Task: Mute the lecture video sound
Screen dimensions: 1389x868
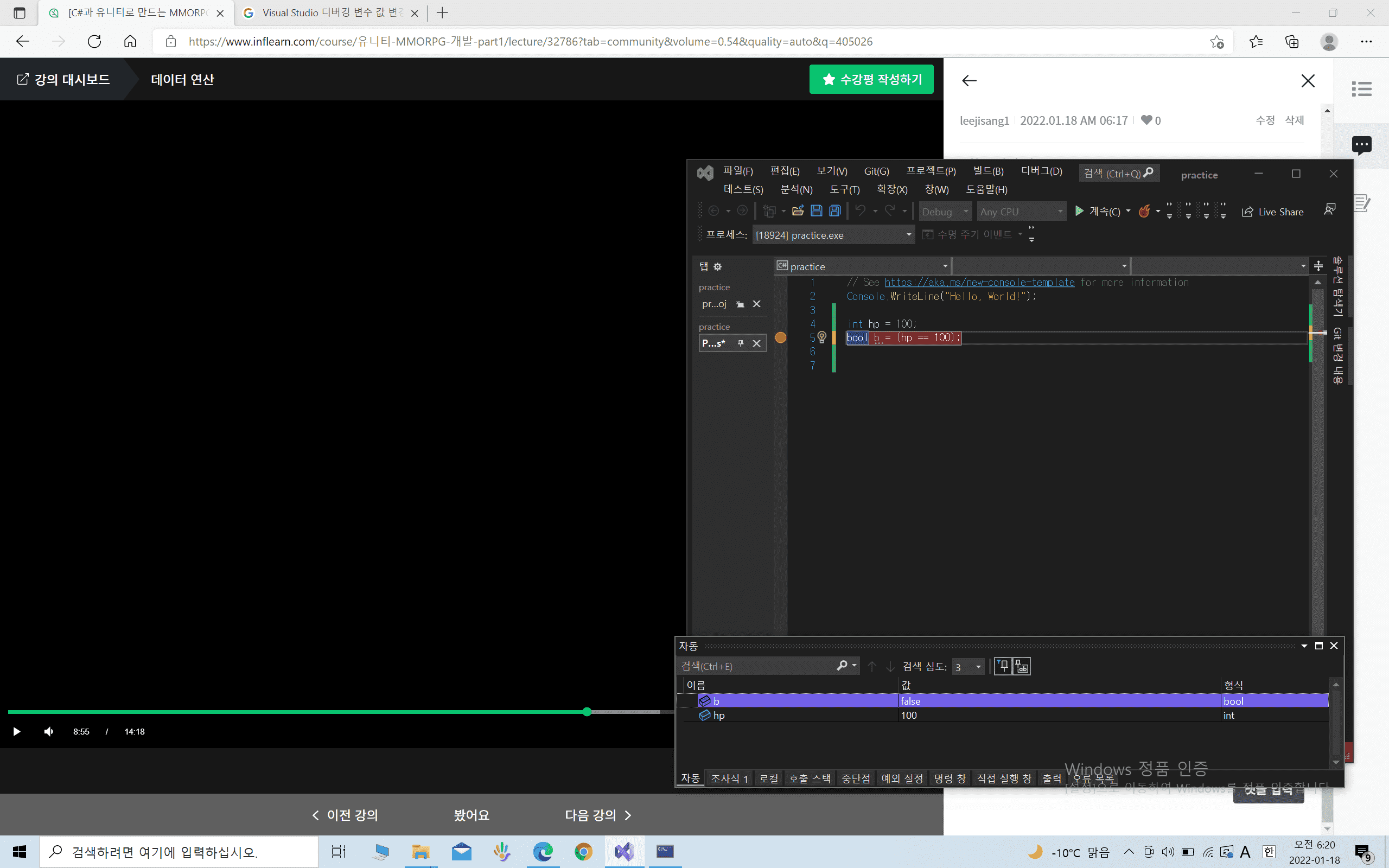Action: (x=49, y=731)
